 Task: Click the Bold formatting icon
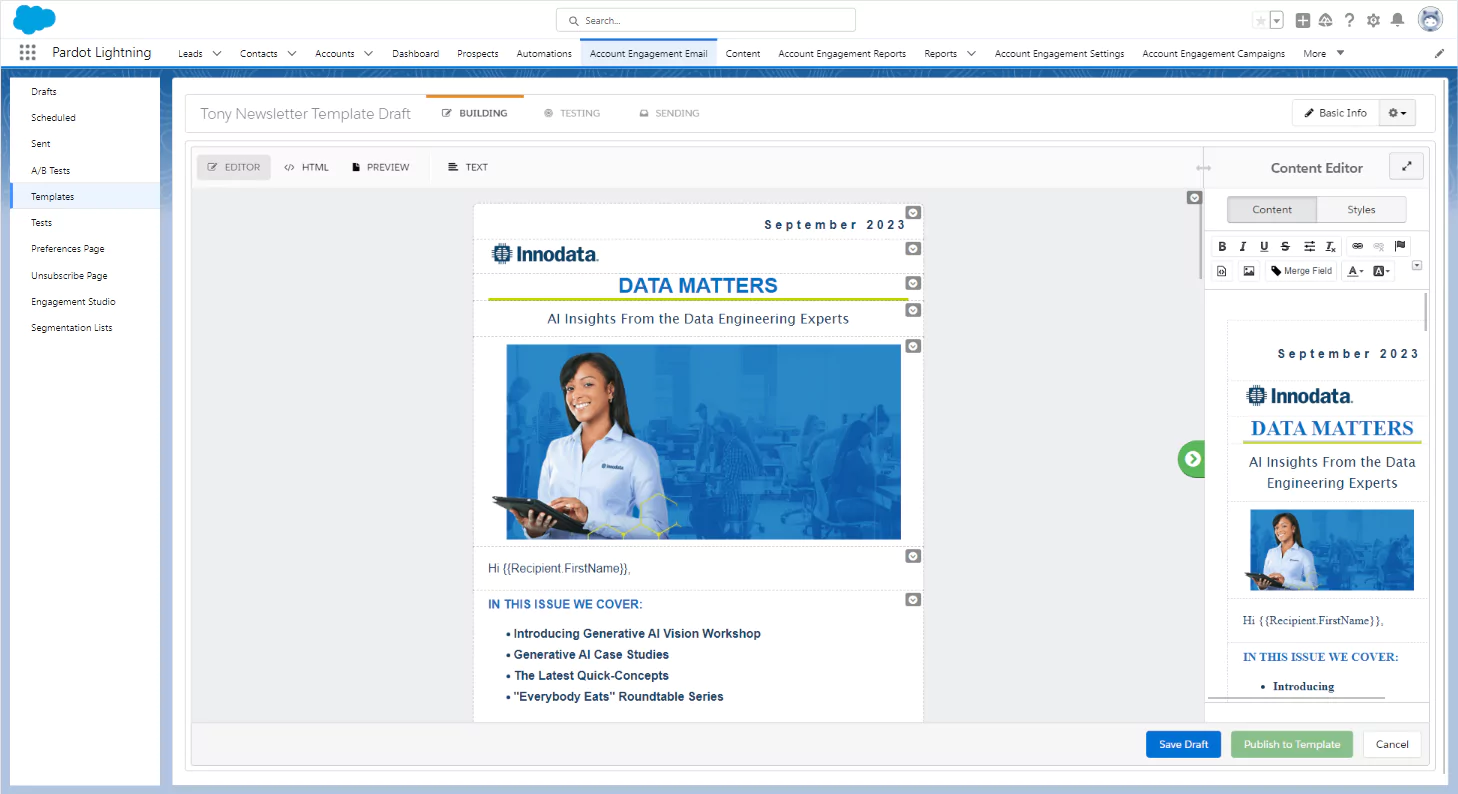(1222, 246)
